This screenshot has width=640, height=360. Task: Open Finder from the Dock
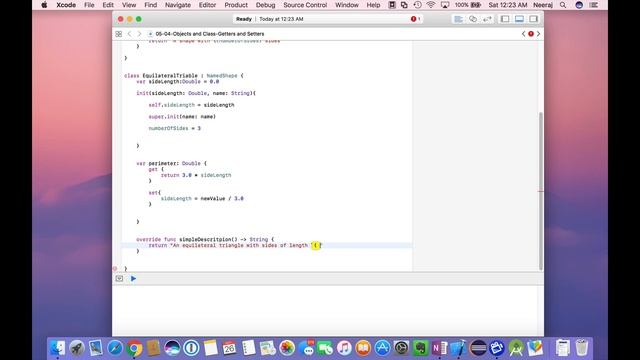tap(58, 348)
